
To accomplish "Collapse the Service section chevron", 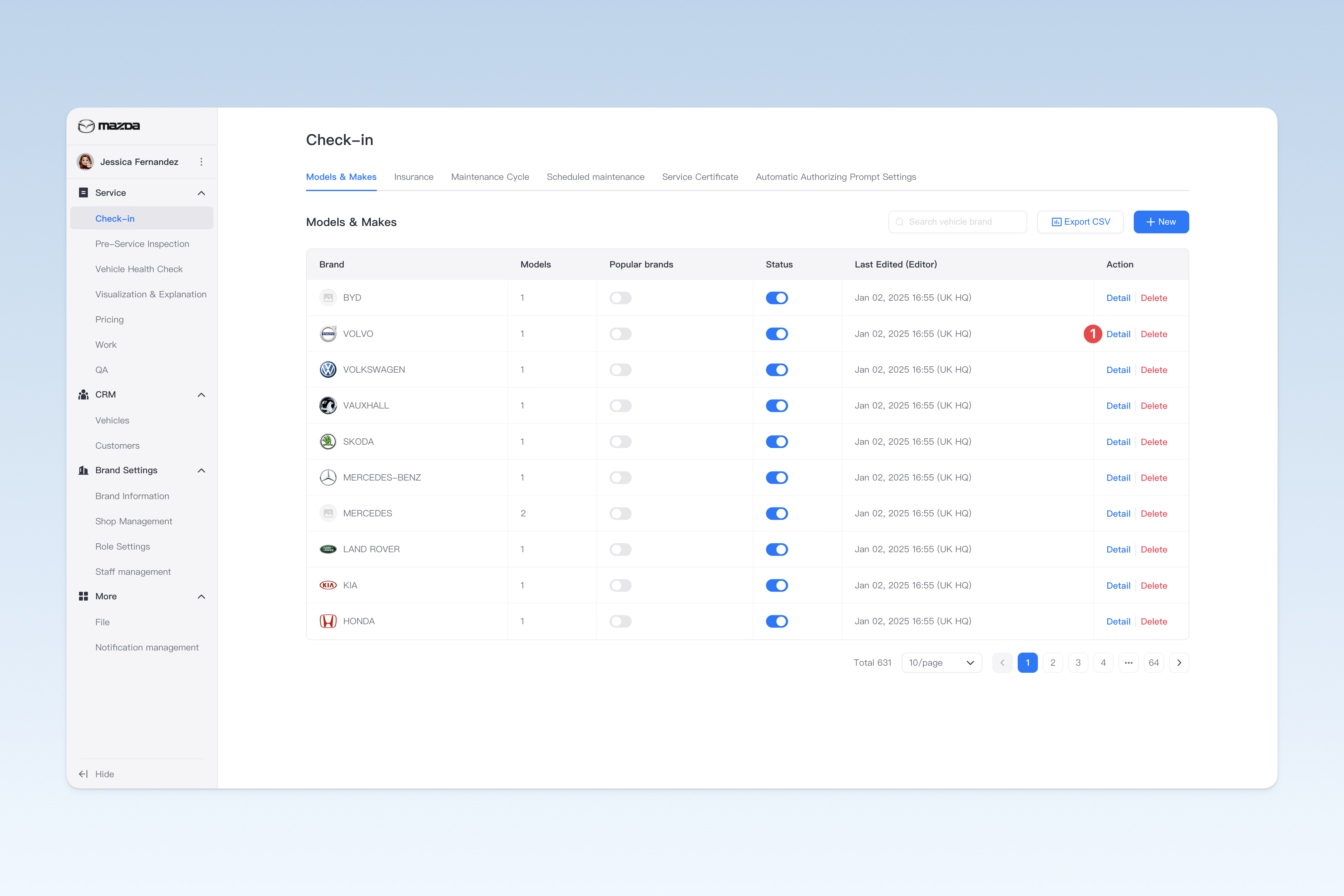I will [201, 193].
